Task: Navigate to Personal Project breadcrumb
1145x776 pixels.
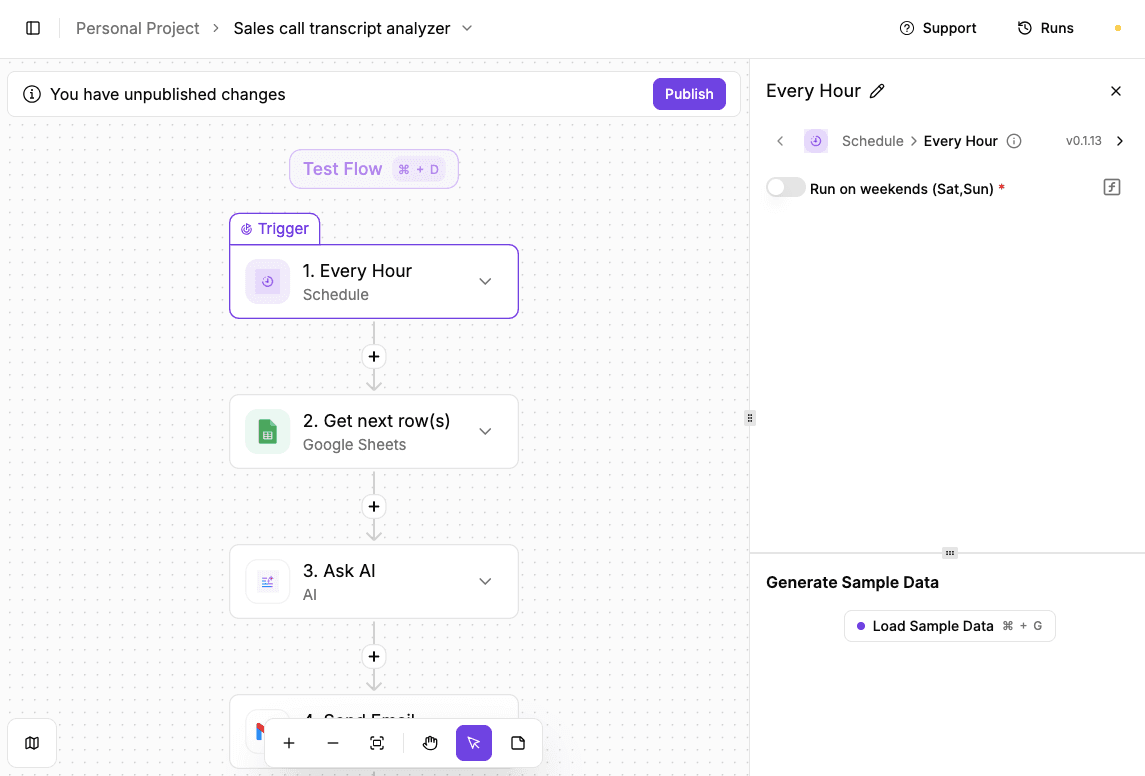Action: [x=137, y=27]
